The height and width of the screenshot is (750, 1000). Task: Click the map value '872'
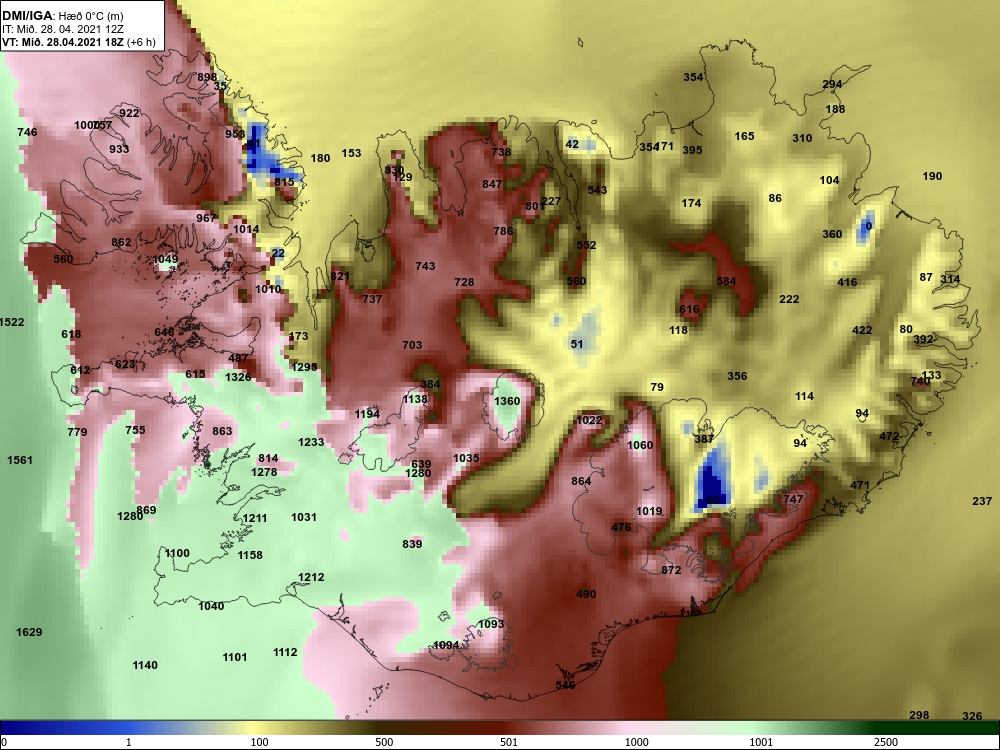click(x=671, y=570)
